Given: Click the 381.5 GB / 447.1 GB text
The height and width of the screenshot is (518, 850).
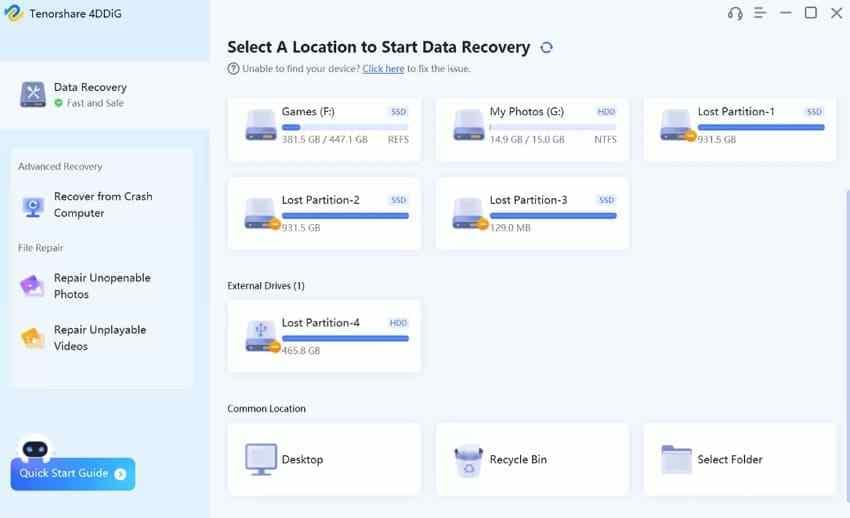Looking at the screenshot, I should click(325, 140).
